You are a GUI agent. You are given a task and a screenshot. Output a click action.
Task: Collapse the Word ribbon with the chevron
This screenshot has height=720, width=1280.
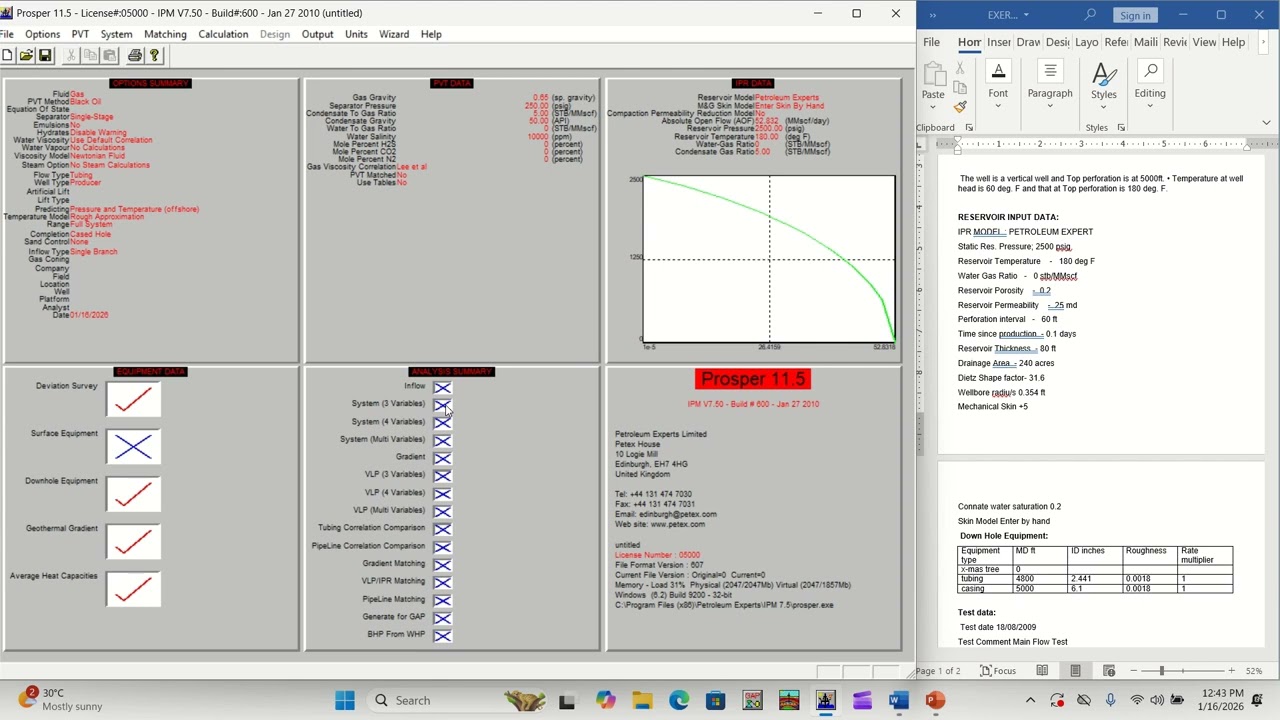coord(1266,123)
